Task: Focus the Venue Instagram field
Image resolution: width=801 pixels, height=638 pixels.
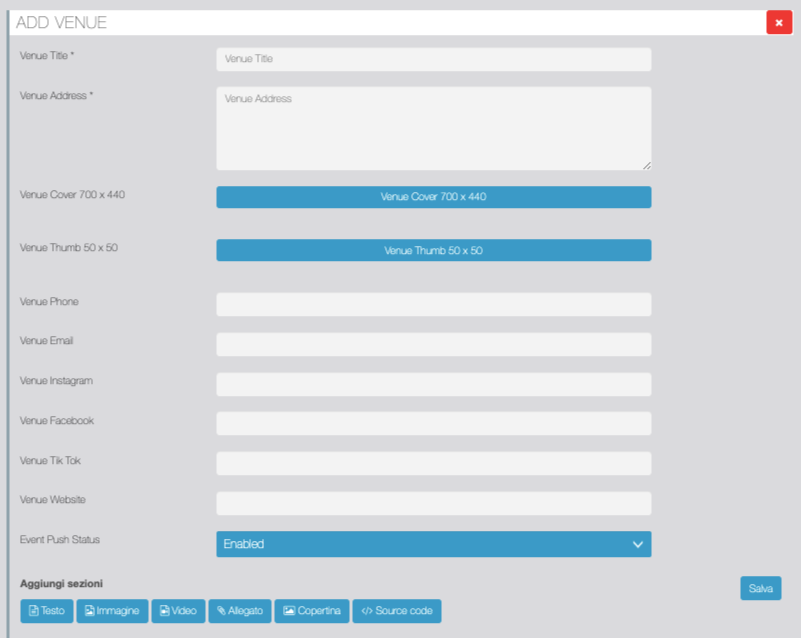Action: click(x=433, y=384)
